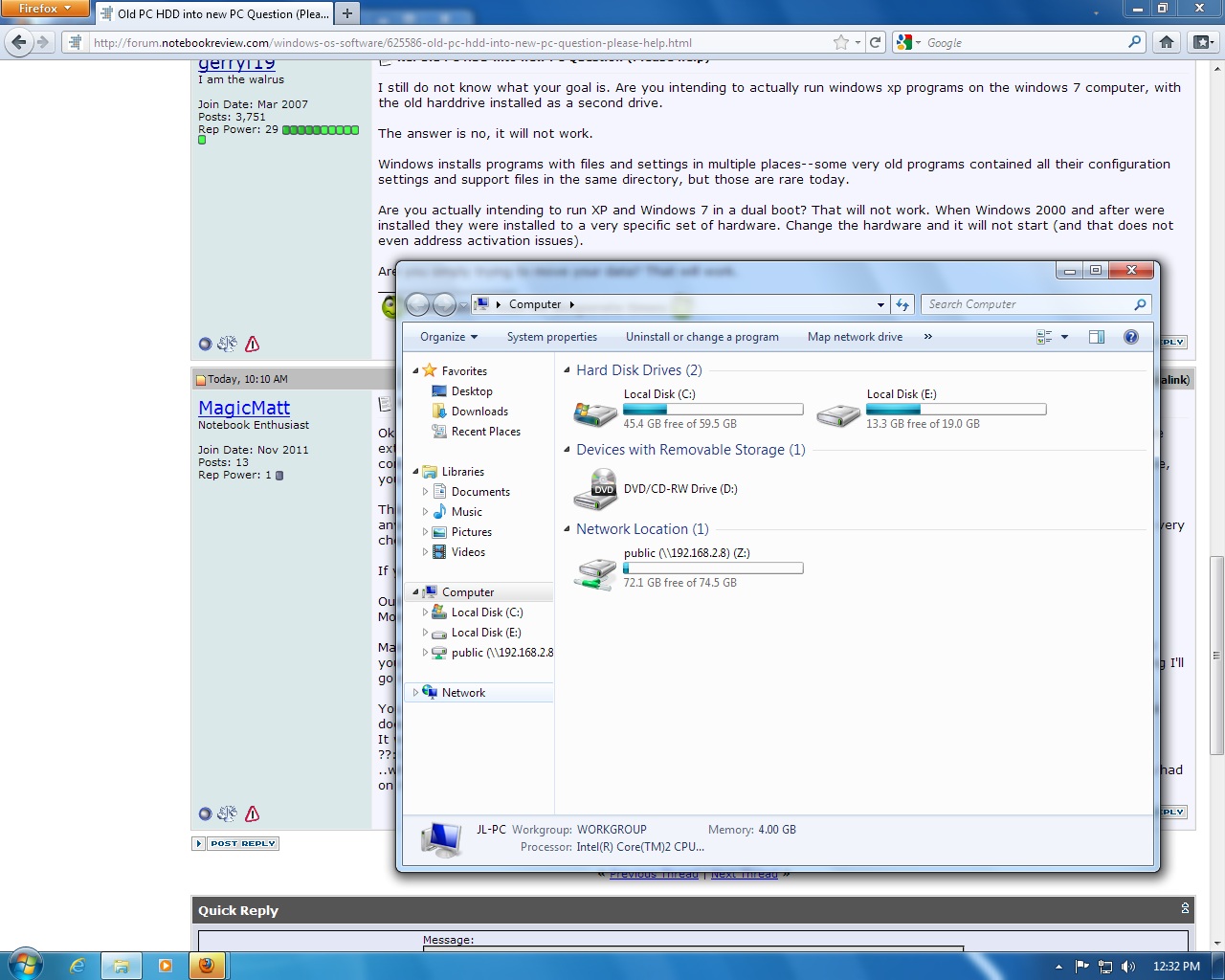Click the Post Reply button
The image size is (1225, 980).
tap(235, 843)
